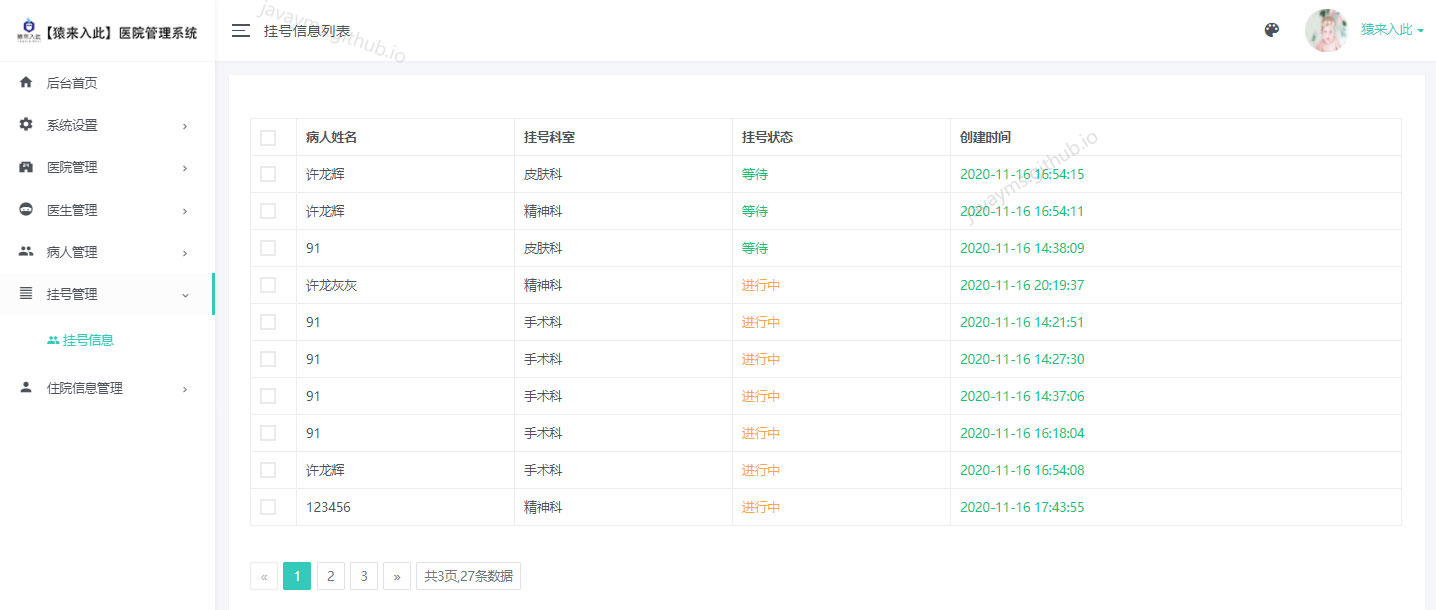Select the 医生管理 sidebar menu entry
This screenshot has height=610, width=1436.
coord(74,209)
